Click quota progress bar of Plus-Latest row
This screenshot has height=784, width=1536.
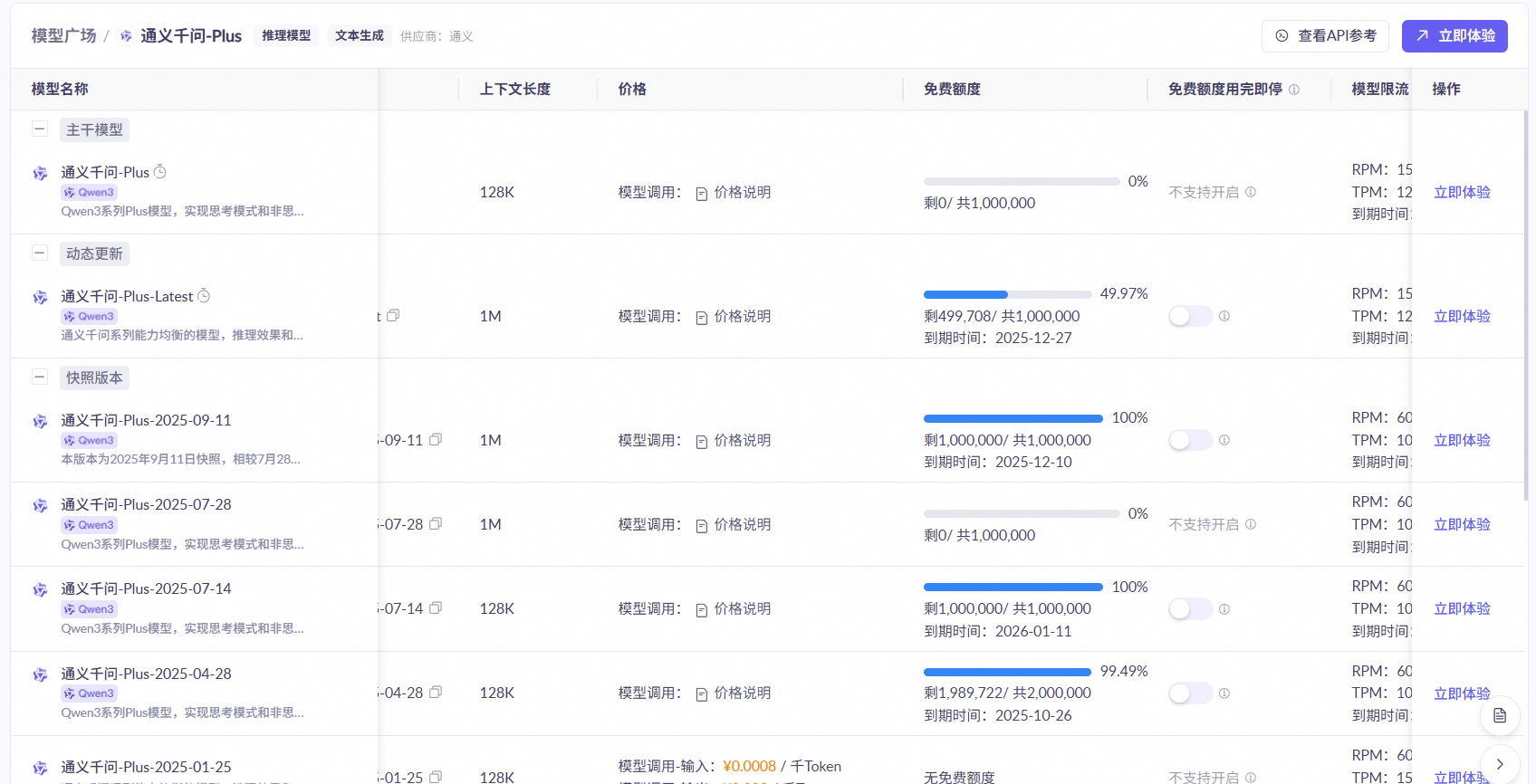pos(1007,294)
